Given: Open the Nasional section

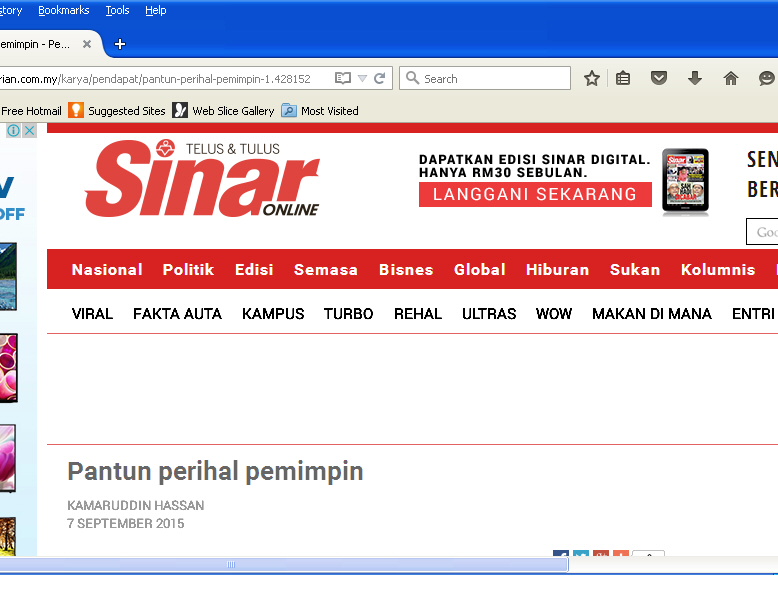Looking at the screenshot, I should (x=107, y=269).
